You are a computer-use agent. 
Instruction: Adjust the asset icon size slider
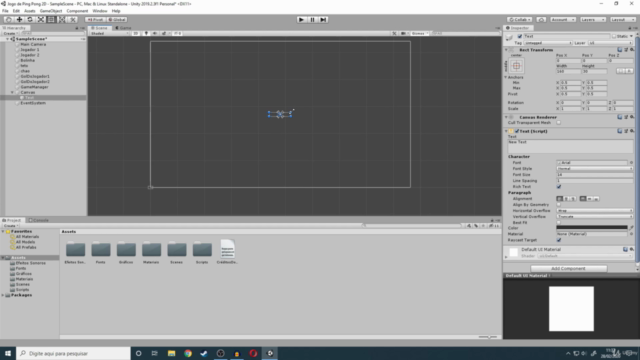[x=489, y=337]
